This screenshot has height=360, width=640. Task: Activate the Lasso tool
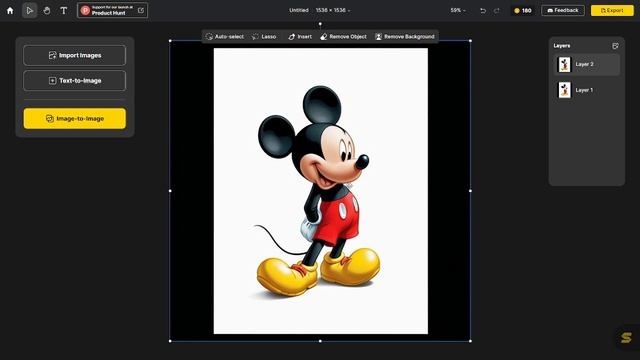point(264,37)
